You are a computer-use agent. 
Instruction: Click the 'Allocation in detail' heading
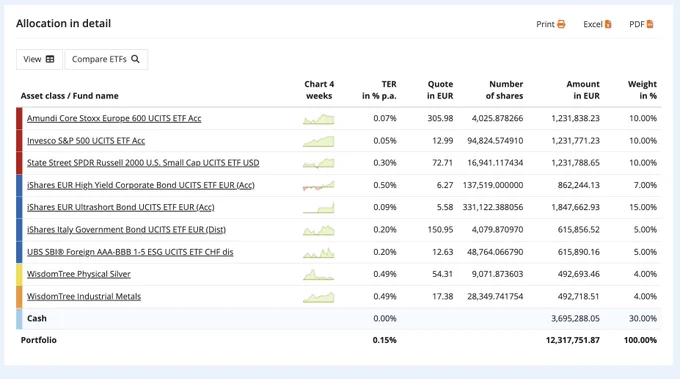click(63, 23)
